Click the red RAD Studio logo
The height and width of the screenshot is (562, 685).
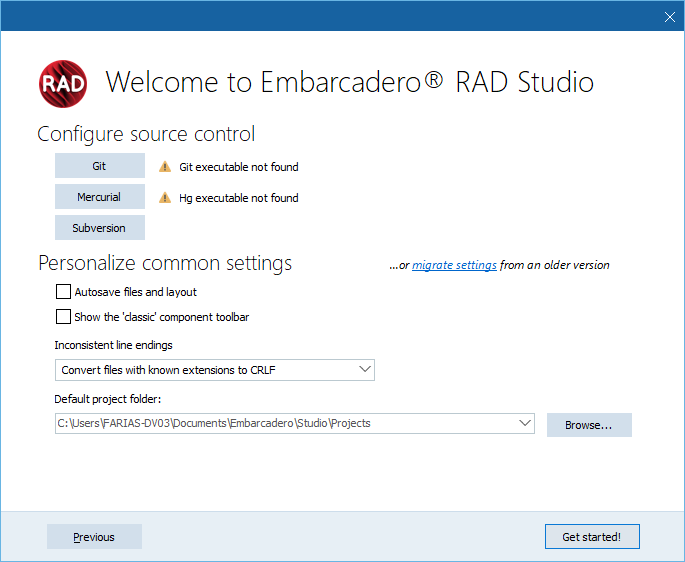[63, 83]
